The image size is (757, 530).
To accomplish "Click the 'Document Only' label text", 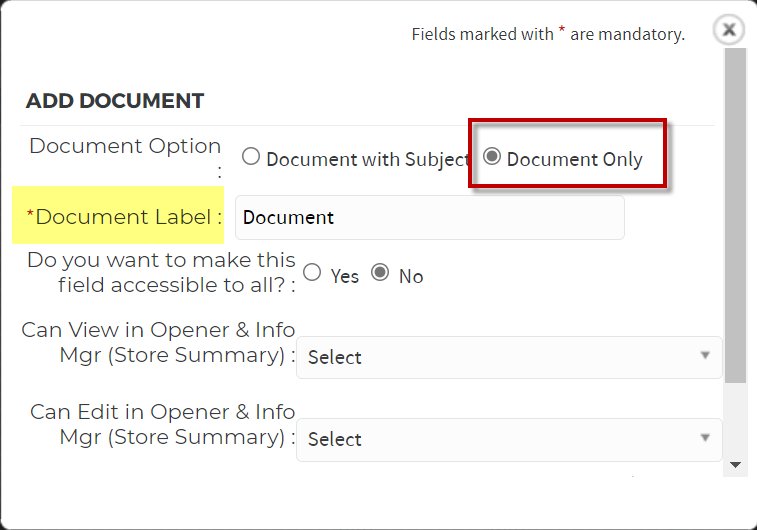I will pos(575,159).
